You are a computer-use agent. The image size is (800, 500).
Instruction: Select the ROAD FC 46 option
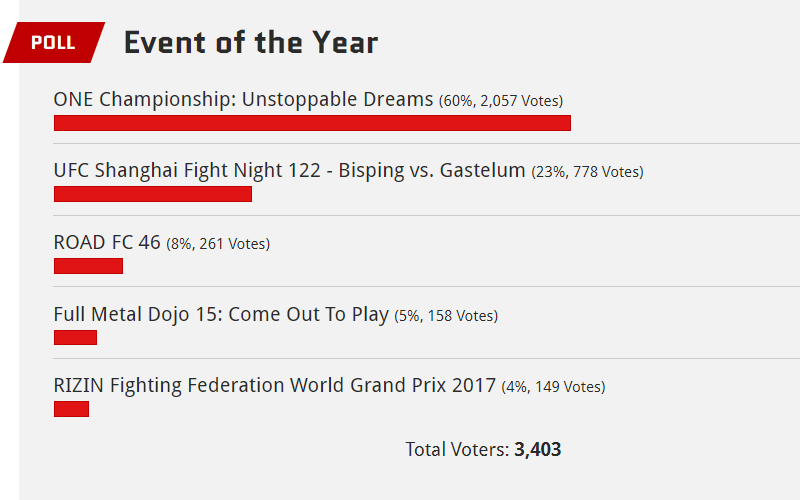[x=107, y=242]
